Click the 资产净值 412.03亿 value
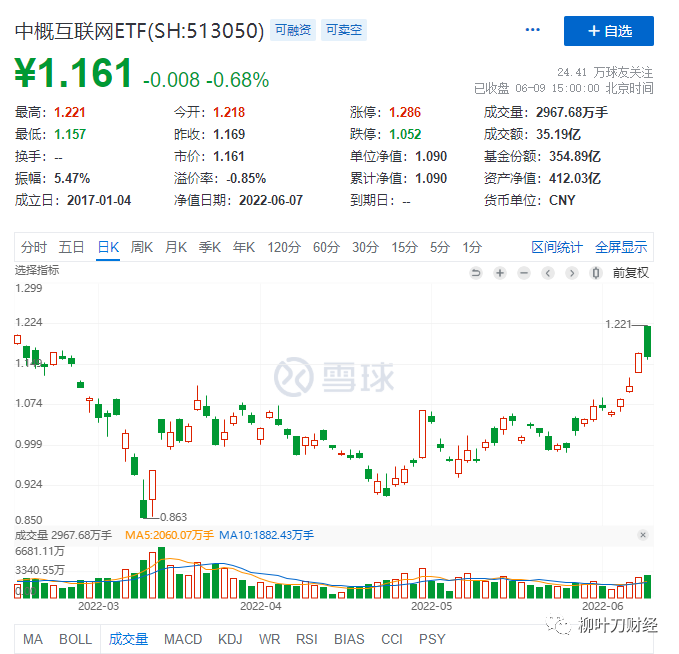This screenshot has width=679, height=654. [575, 178]
